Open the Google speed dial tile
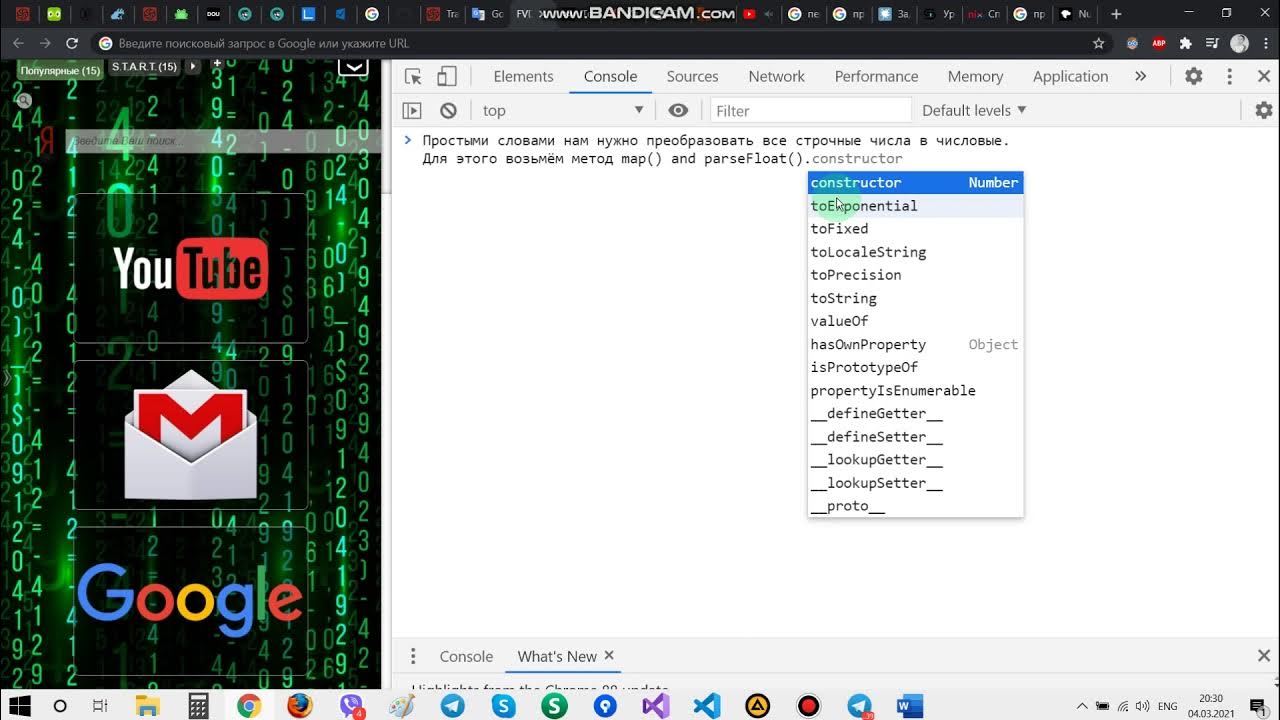The image size is (1280, 720). [190, 601]
